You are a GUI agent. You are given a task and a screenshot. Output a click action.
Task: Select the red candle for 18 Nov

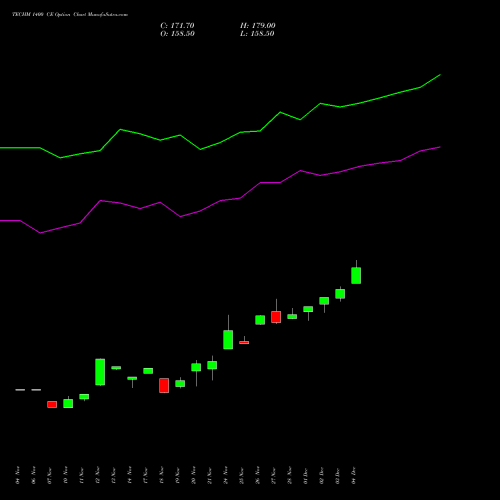[x=164, y=385]
